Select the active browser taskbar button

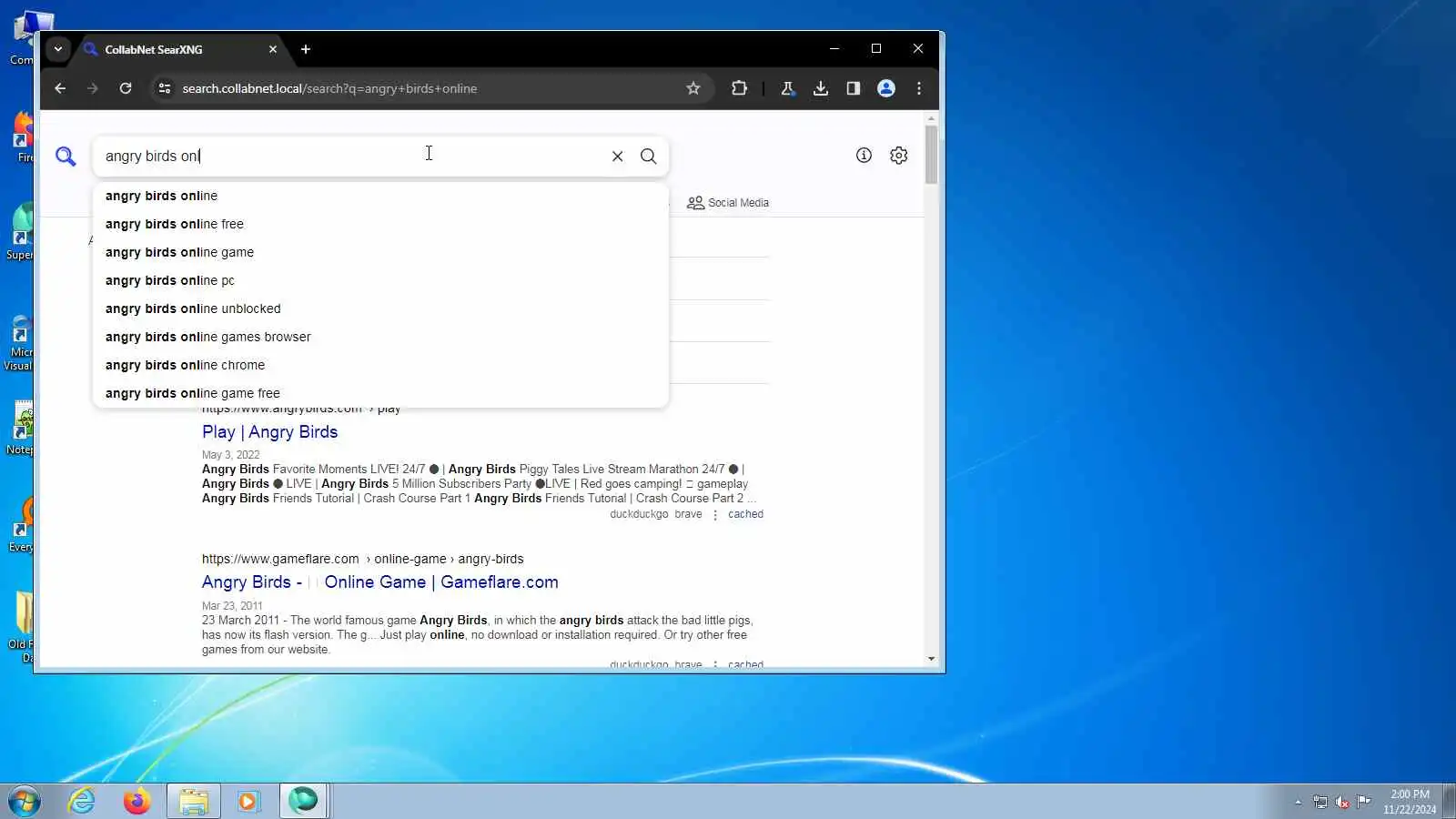click(x=303, y=801)
